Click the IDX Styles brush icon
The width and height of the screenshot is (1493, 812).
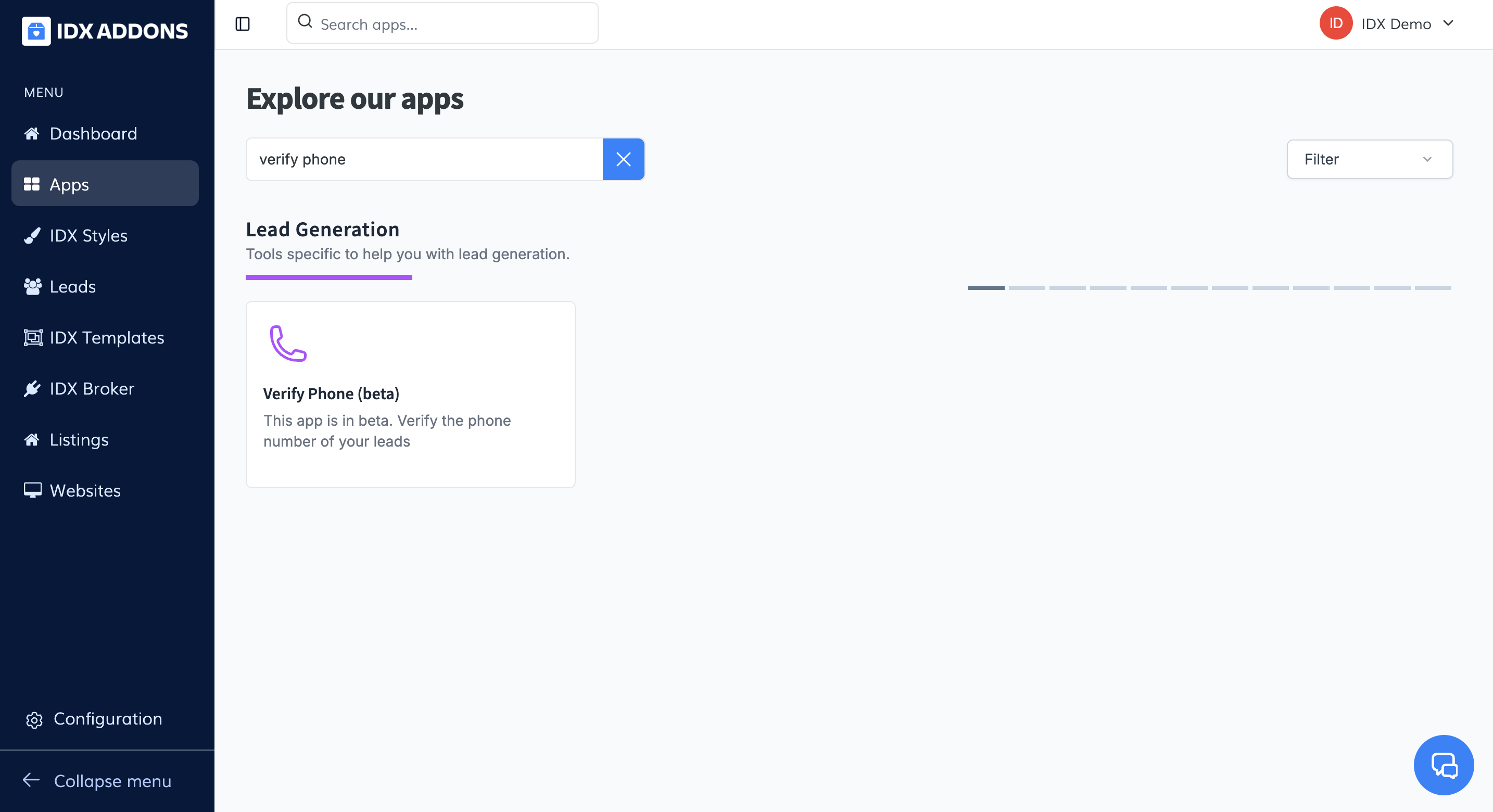pyautogui.click(x=32, y=235)
